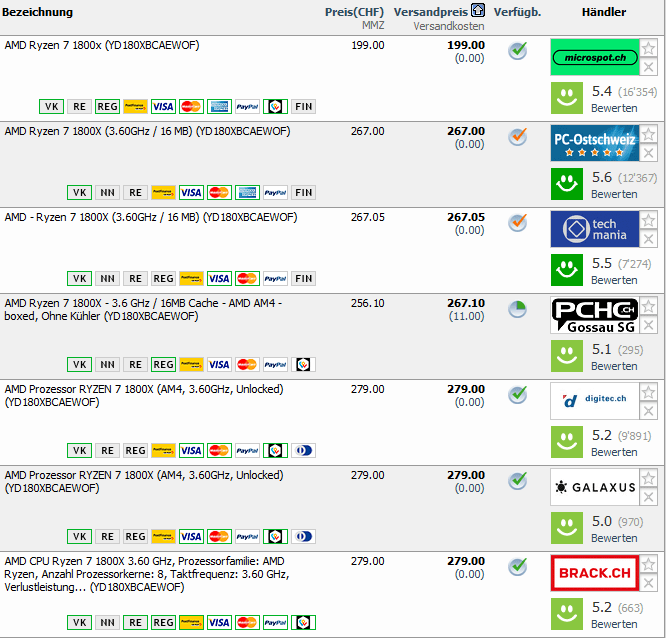Click Bewerten under tech mania
666x638 pixels.
pyautogui.click(x=614, y=280)
